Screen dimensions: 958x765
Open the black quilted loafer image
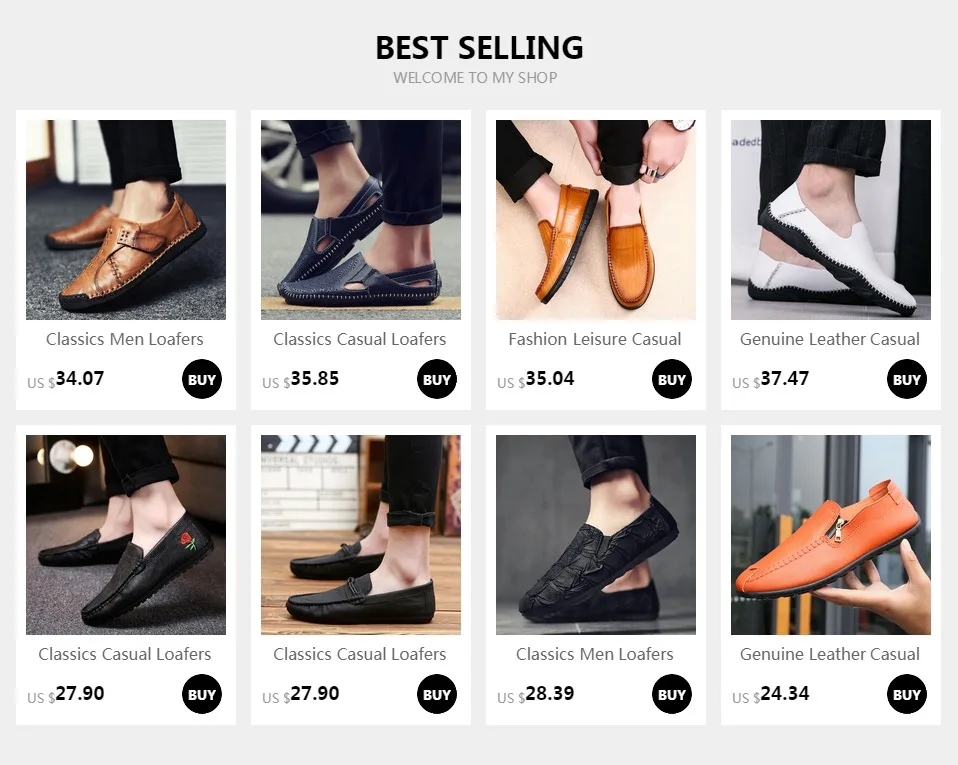[596, 535]
